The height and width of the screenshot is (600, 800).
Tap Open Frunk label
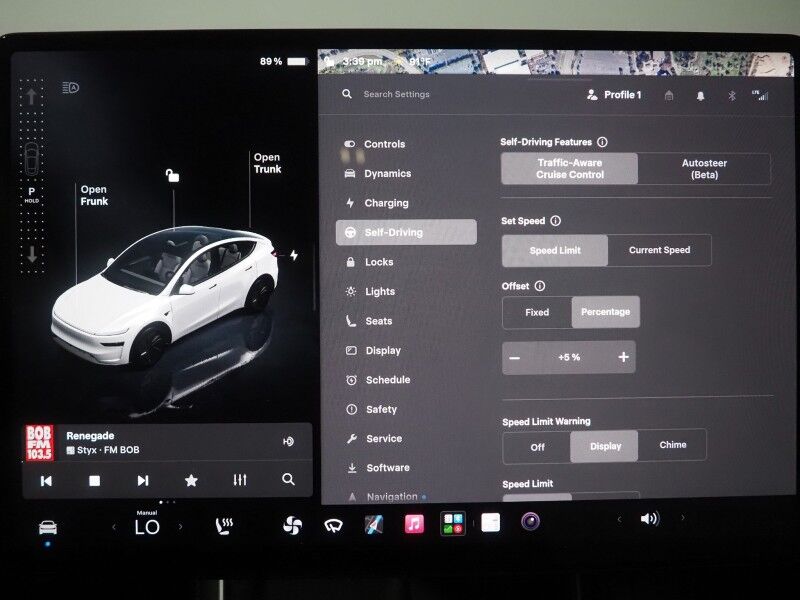click(x=94, y=195)
